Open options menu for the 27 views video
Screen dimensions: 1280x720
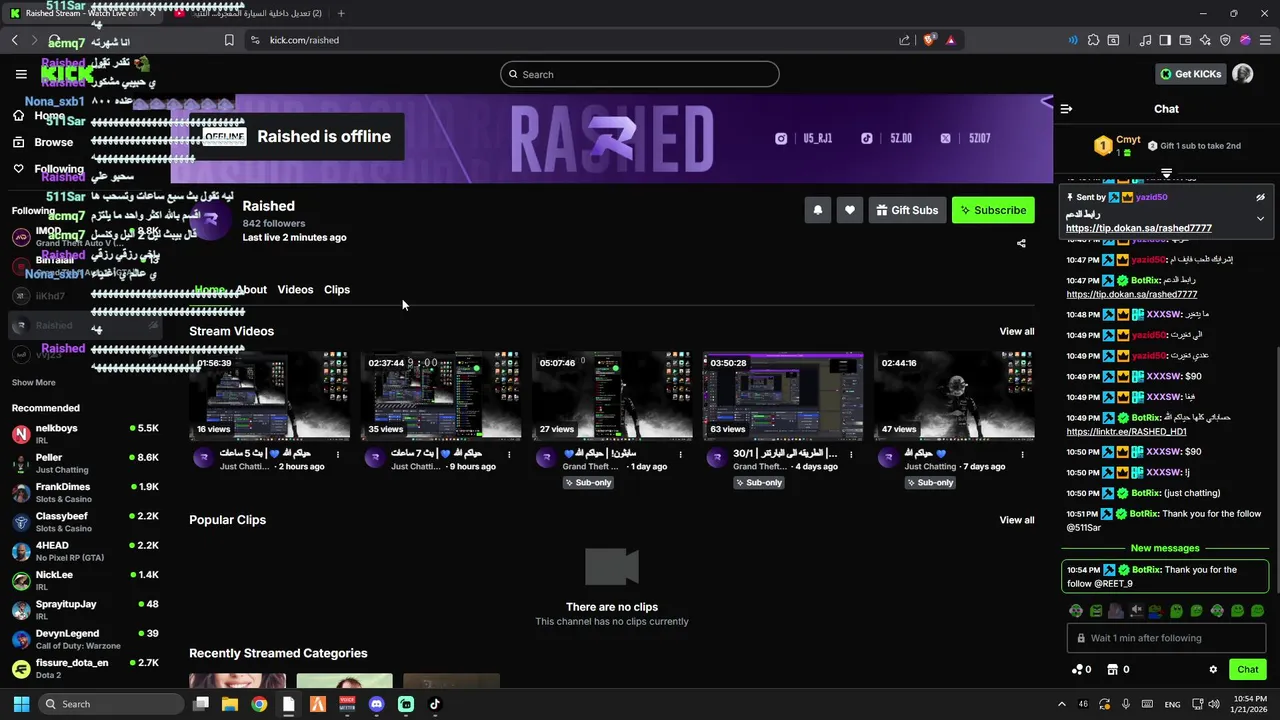[x=680, y=455]
